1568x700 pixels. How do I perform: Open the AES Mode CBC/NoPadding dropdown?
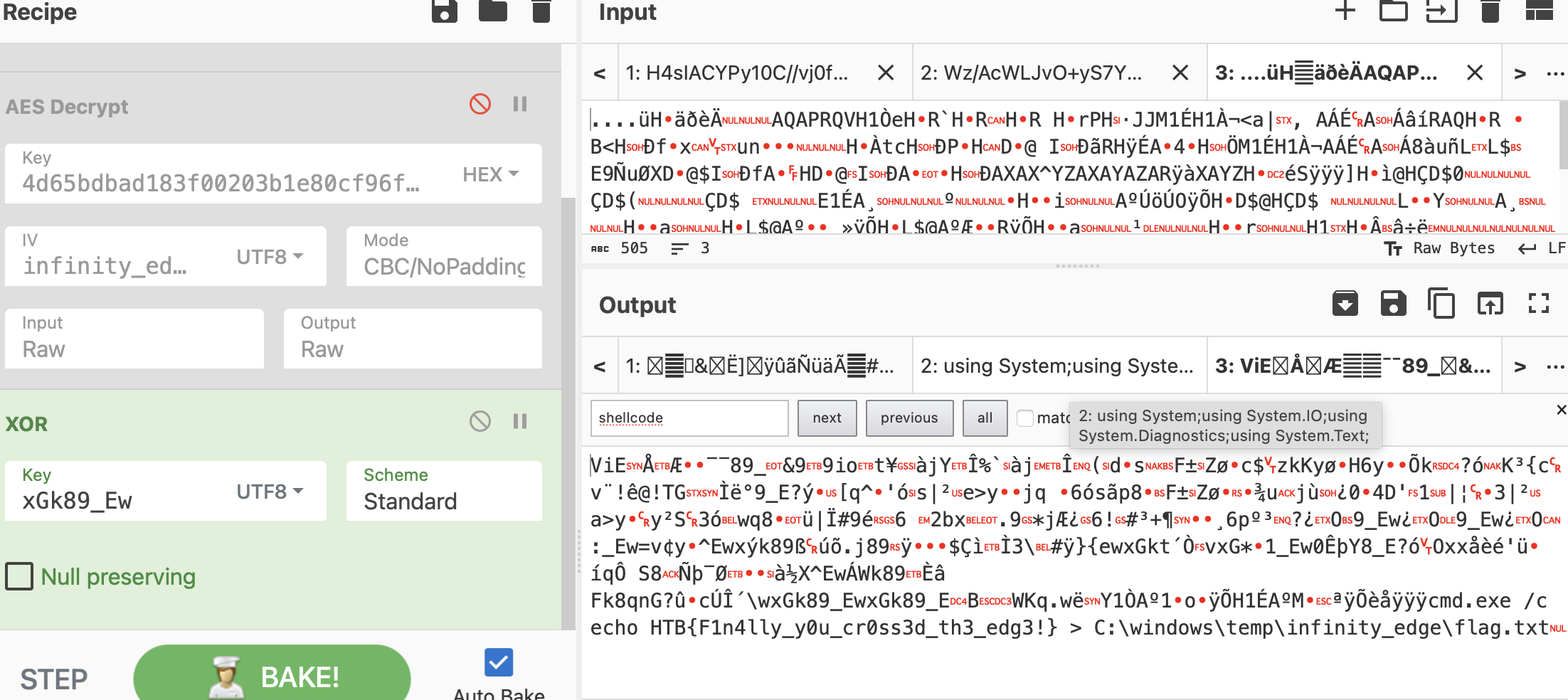pos(444,256)
